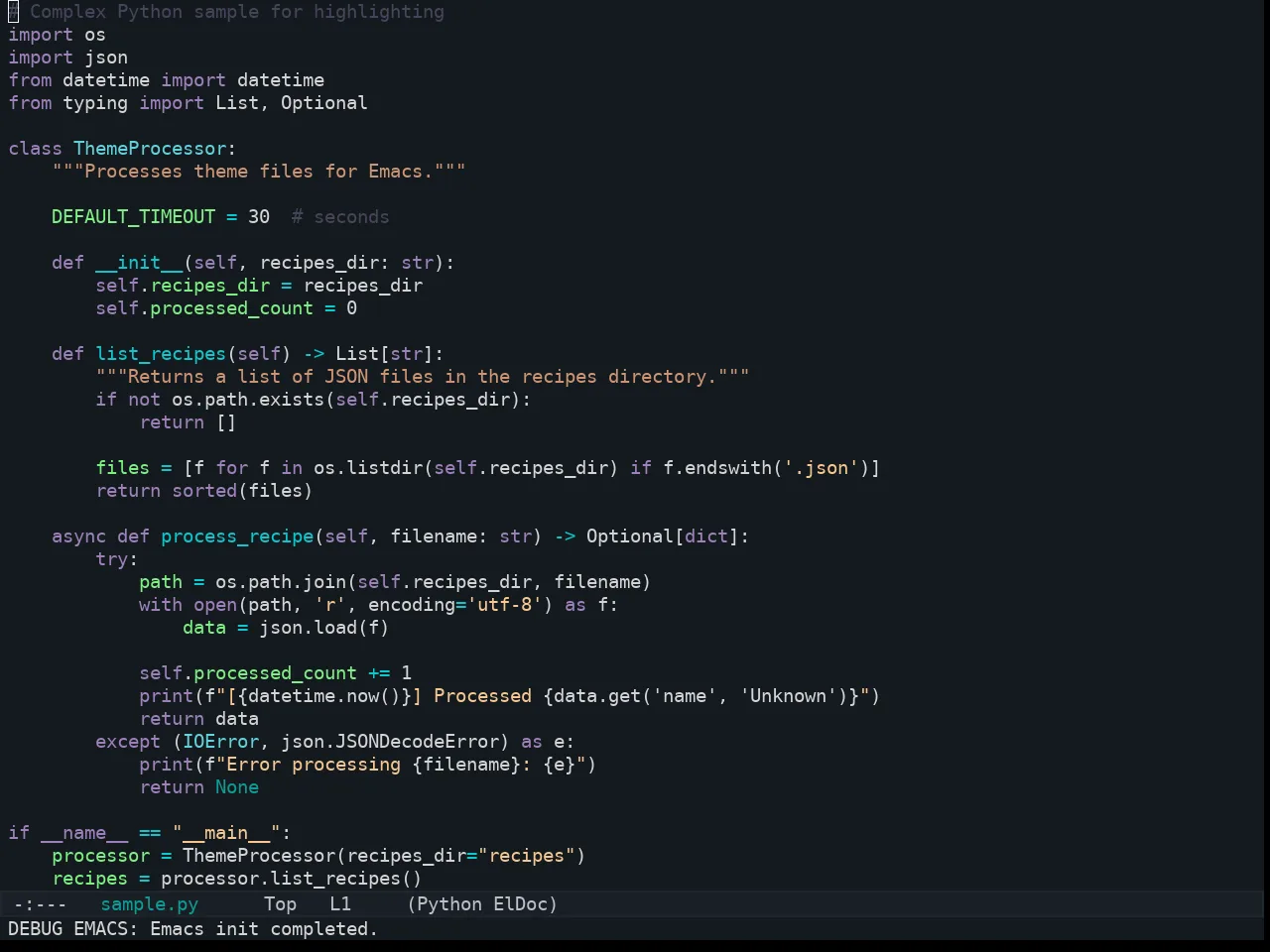Click 'sorted(files)' in the return statement
This screenshot has width=1270, height=952.
242,491
